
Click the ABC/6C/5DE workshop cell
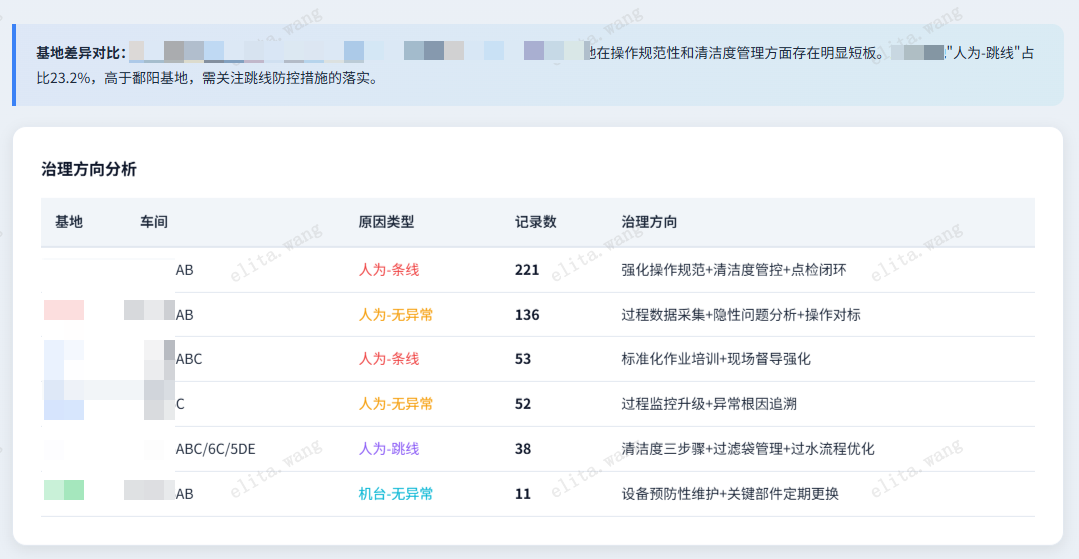[215, 449]
